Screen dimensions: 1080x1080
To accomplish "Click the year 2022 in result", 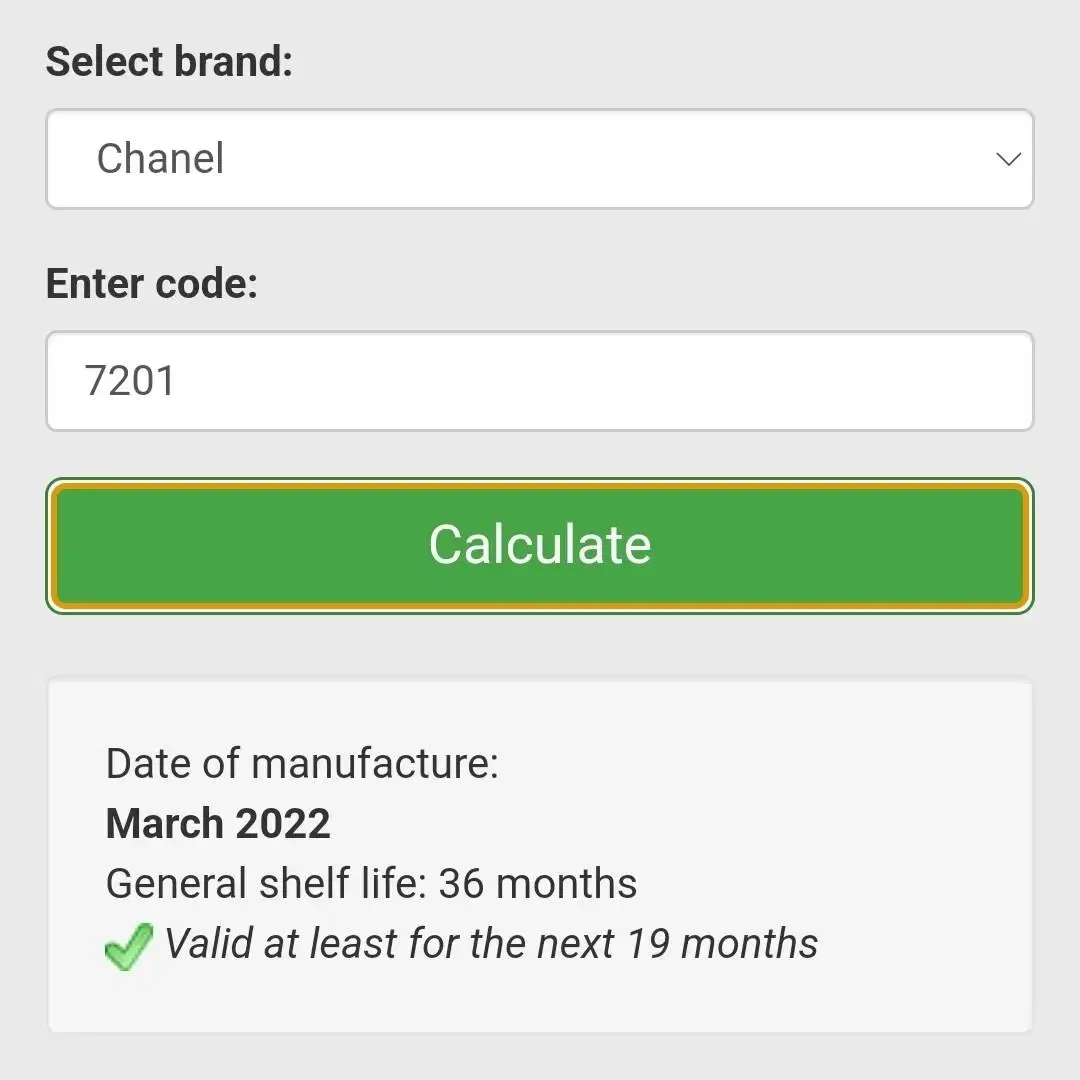I will coord(282,823).
